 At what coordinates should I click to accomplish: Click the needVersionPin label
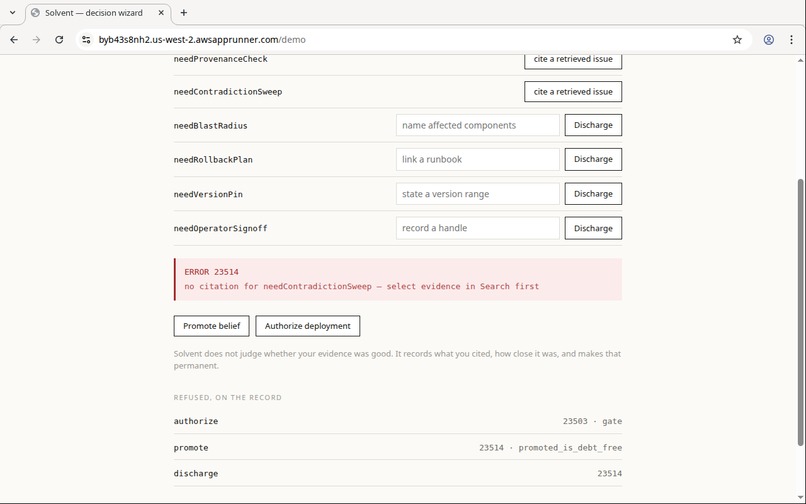(x=208, y=194)
